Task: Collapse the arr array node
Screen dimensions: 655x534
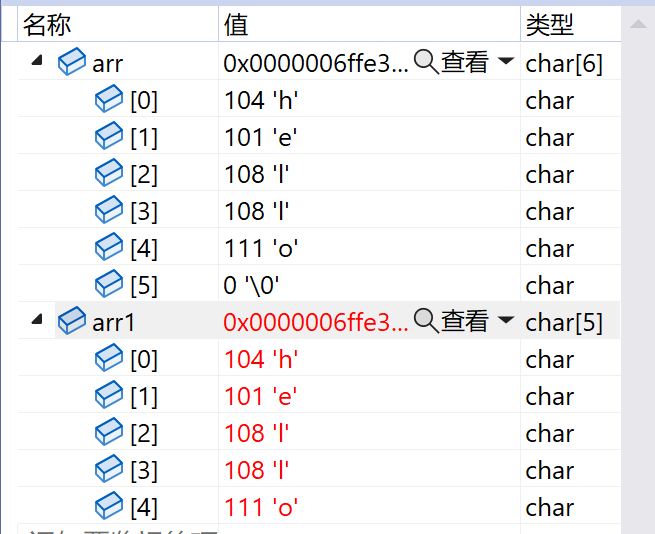Action: pyautogui.click(x=37, y=61)
